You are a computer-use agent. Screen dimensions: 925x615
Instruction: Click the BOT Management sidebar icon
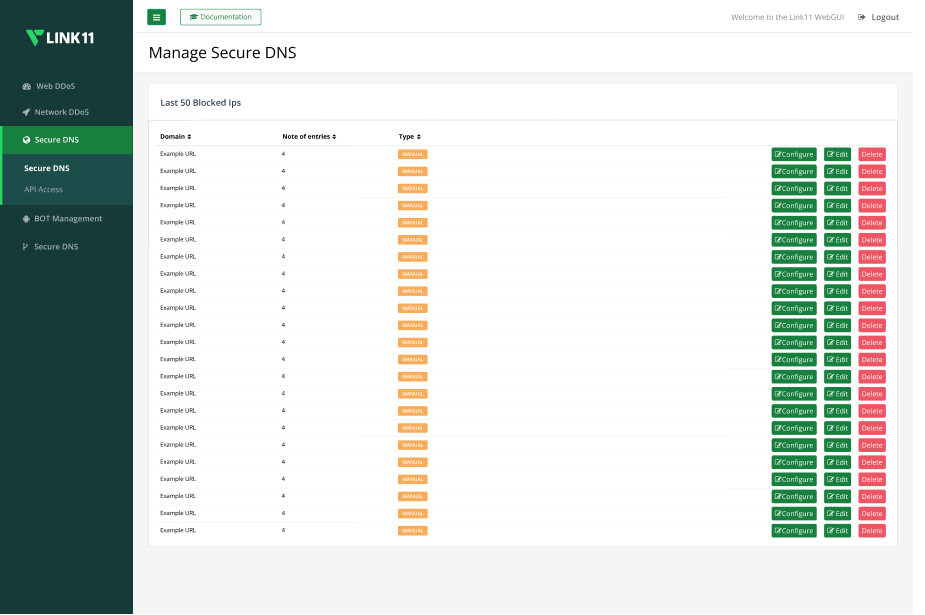[26, 219]
